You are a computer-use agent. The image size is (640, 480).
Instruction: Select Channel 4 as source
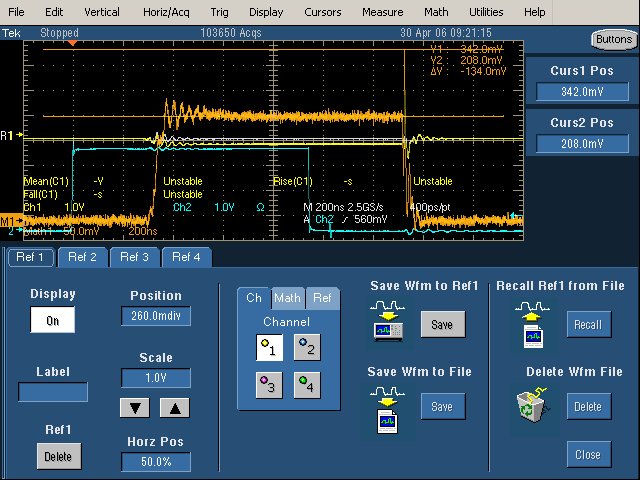click(308, 386)
